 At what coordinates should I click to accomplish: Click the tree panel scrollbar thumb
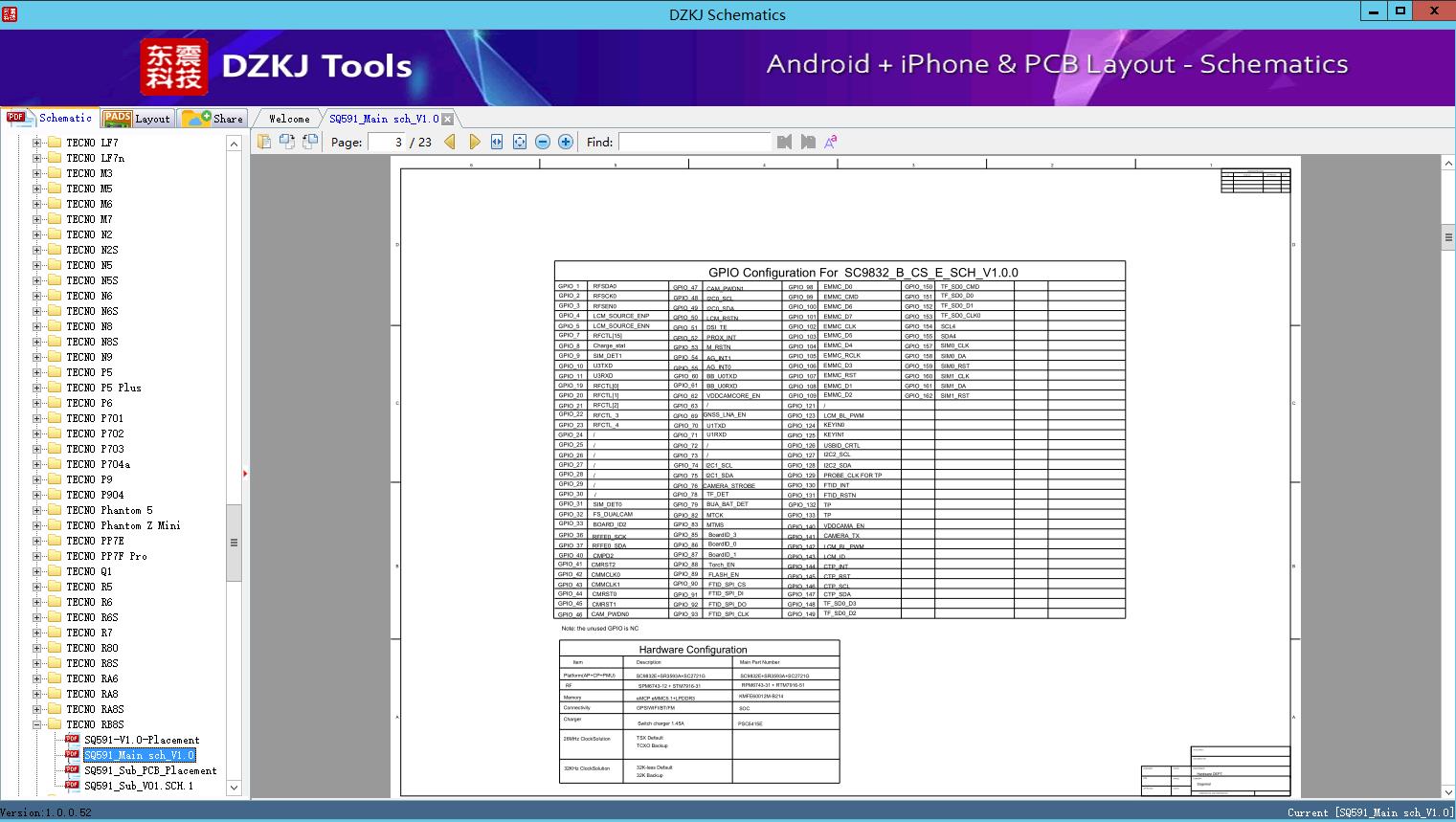coord(234,543)
